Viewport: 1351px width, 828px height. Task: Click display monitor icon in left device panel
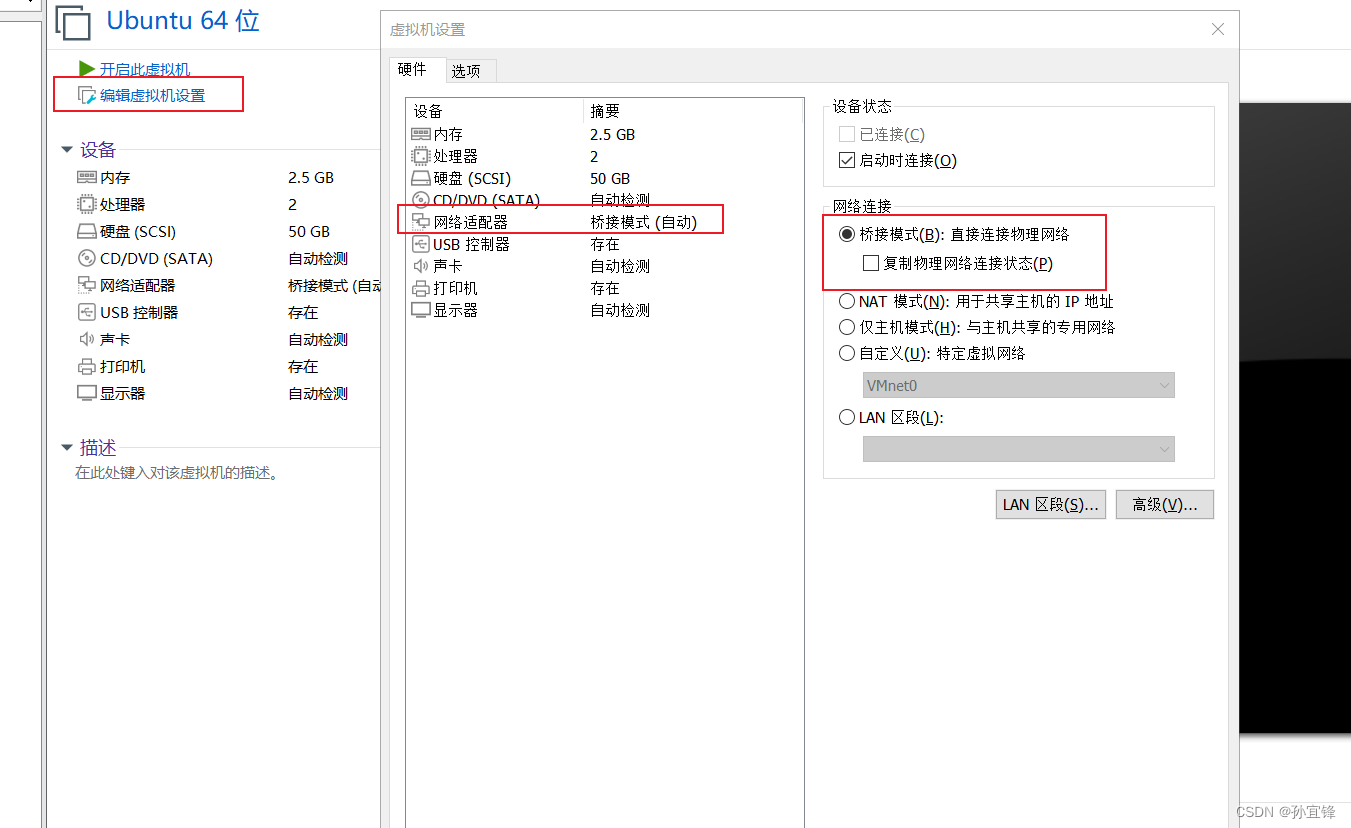(x=86, y=393)
